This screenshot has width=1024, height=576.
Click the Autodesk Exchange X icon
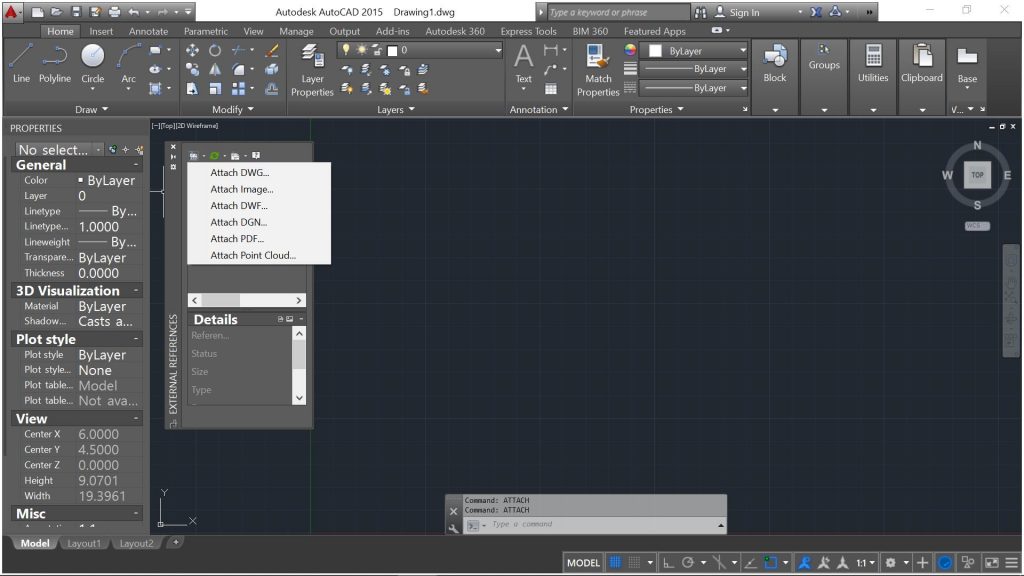click(816, 12)
